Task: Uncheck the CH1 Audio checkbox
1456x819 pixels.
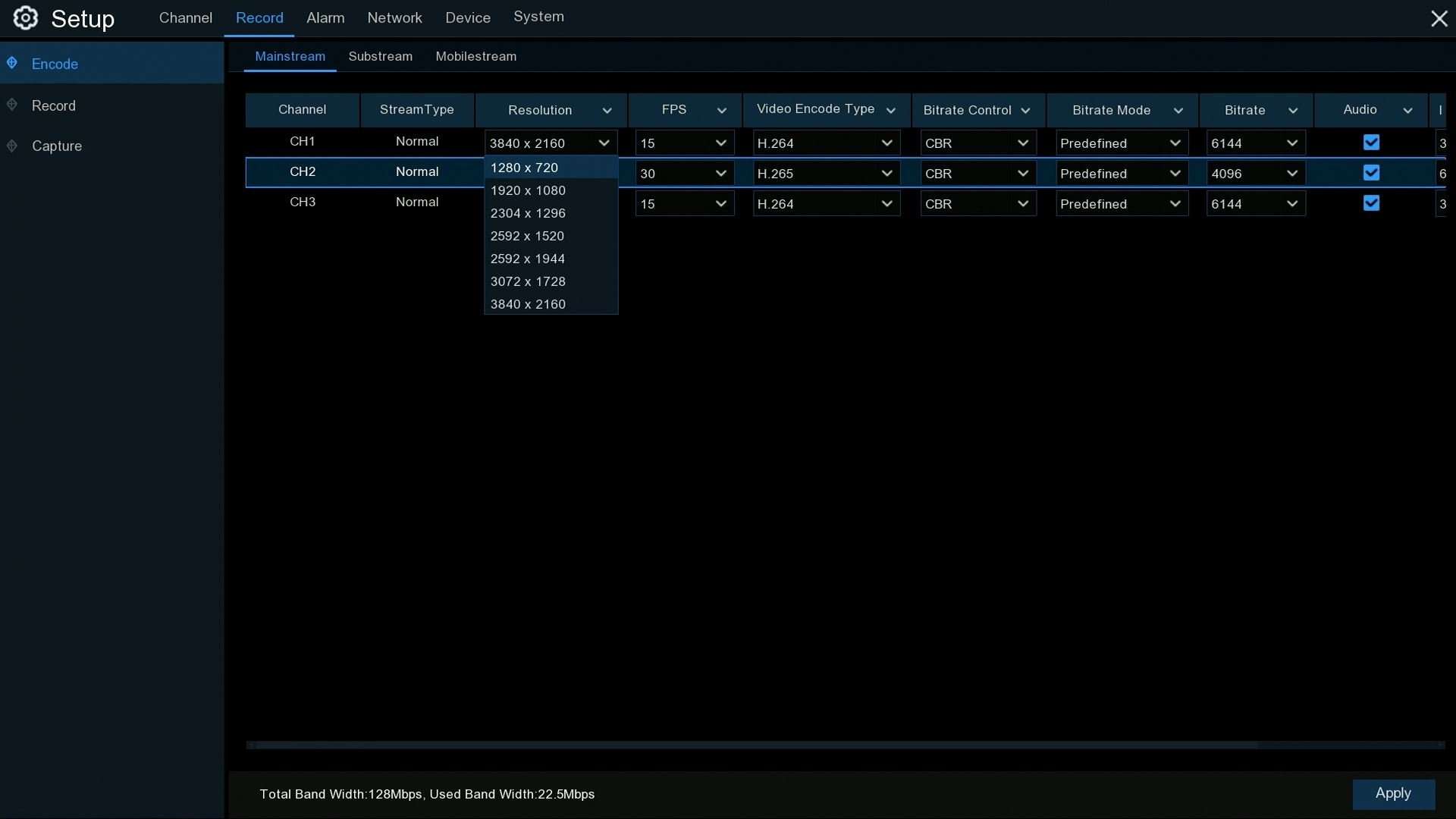Action: tap(1370, 143)
